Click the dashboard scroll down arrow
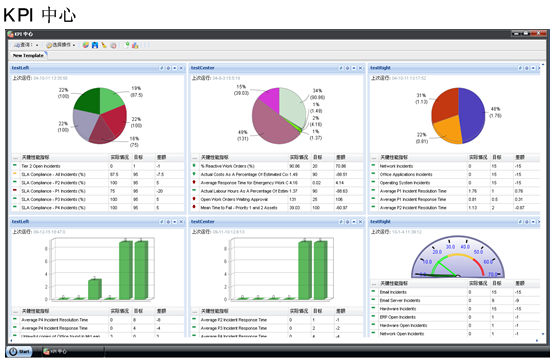This screenshot has height=361, width=553. [x=543, y=334]
